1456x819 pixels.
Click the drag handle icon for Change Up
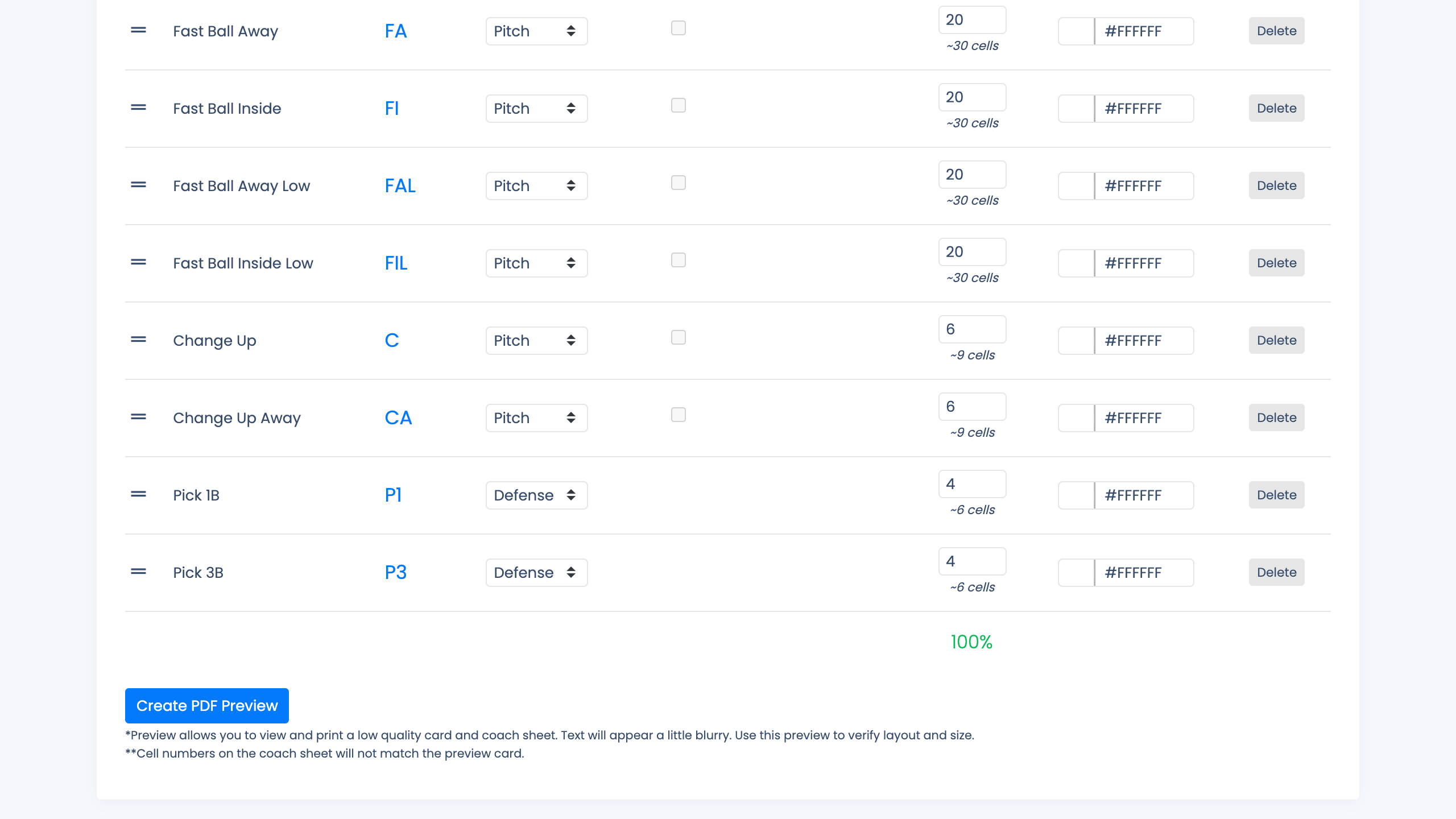pos(137,340)
